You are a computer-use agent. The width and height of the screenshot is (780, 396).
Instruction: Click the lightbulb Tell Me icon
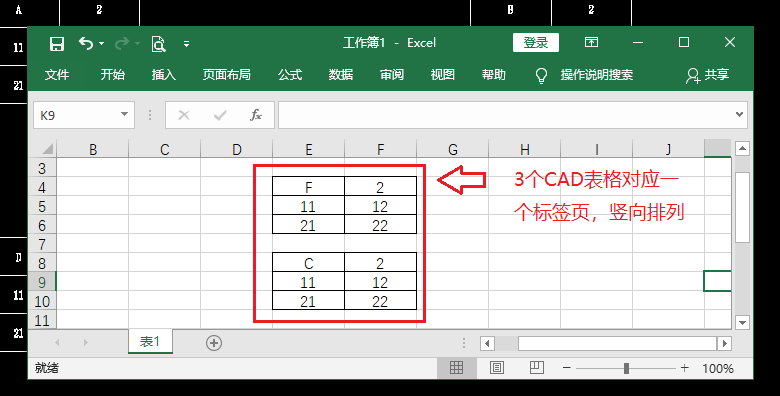coord(541,76)
